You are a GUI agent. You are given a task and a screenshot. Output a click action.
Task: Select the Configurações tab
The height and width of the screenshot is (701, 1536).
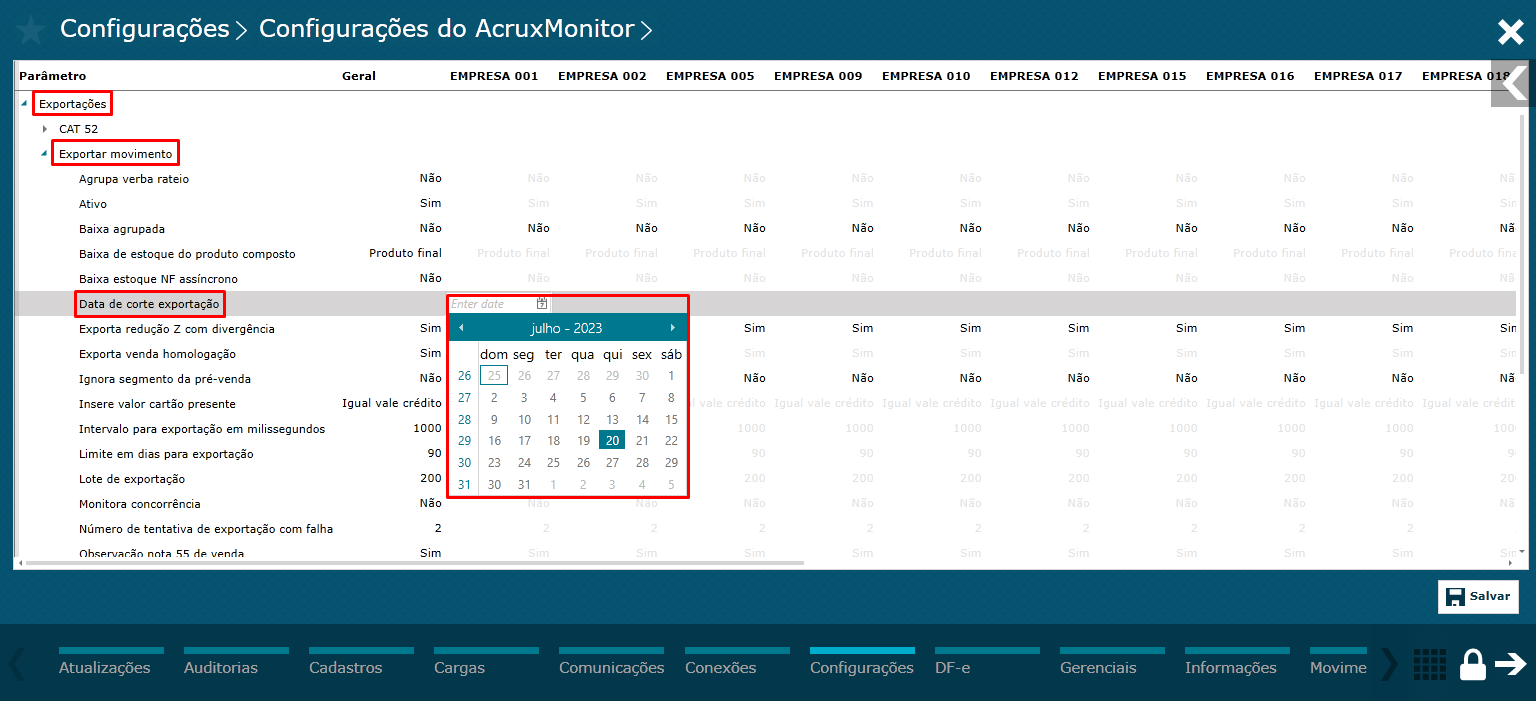tap(862, 664)
